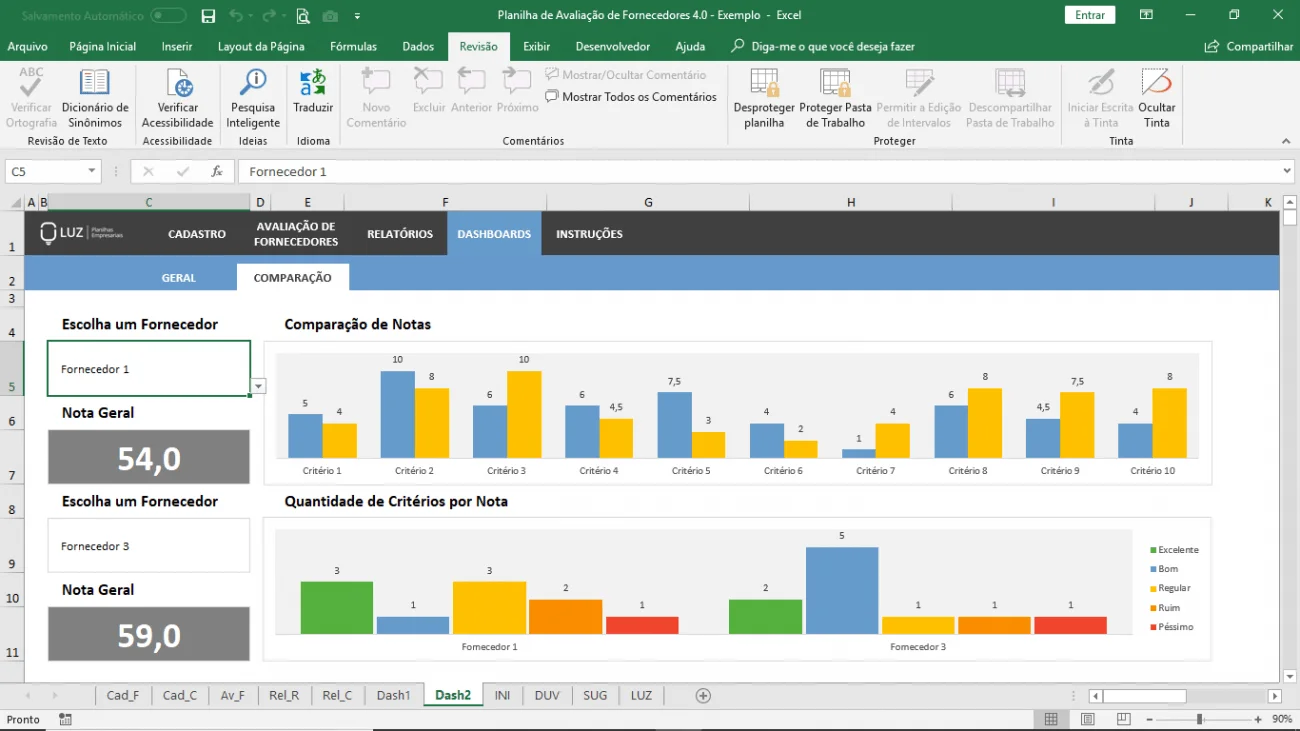Add a new sheet with the plus button
The height and width of the screenshot is (731, 1300).
pyautogui.click(x=703, y=695)
